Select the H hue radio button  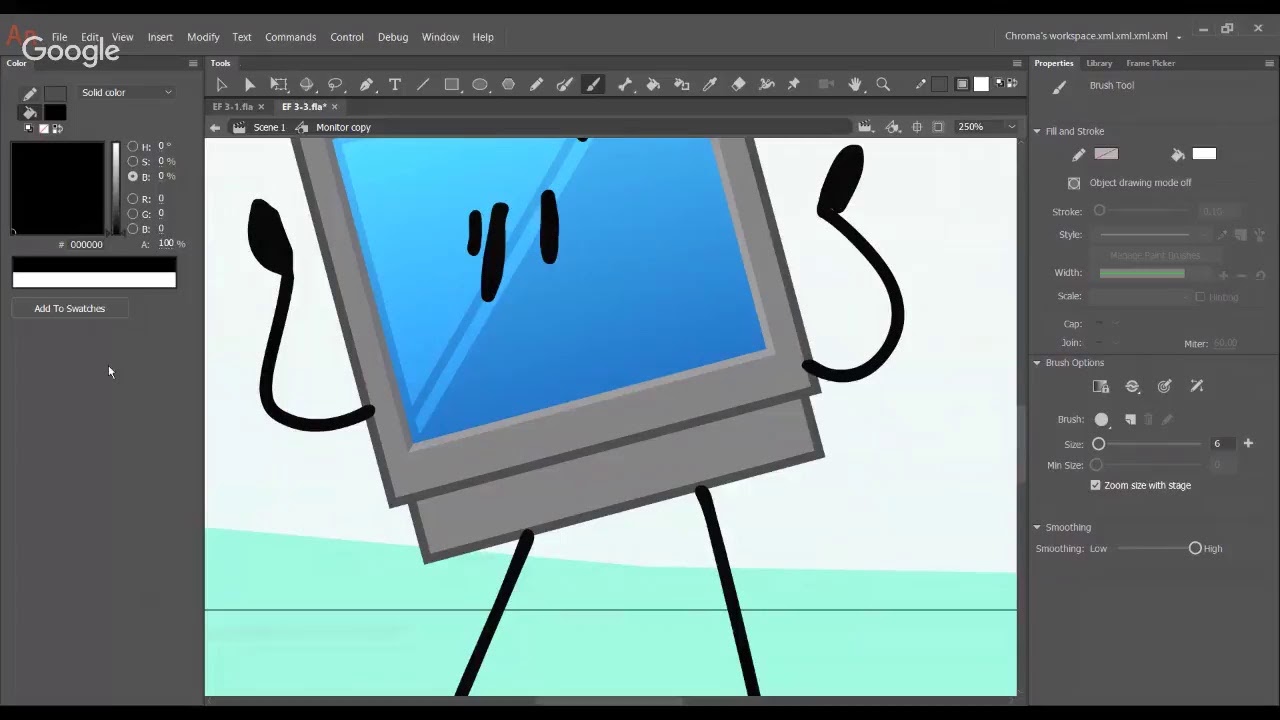133,146
